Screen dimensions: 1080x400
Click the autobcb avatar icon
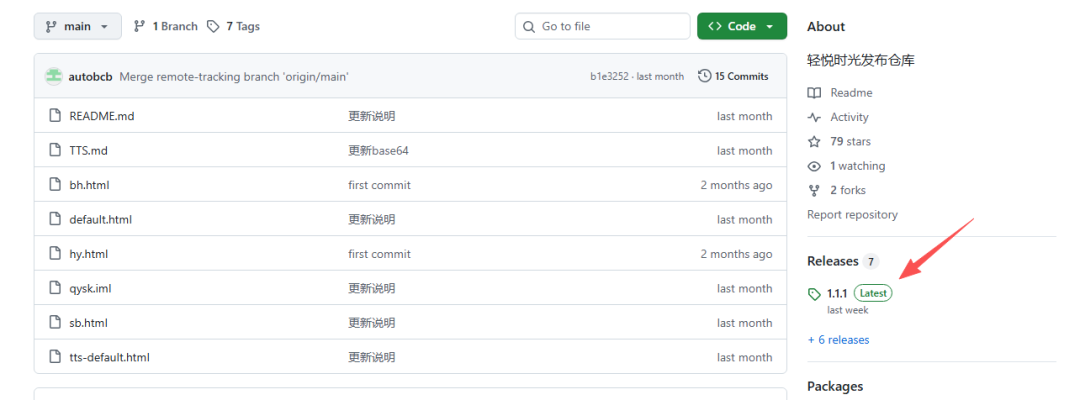point(54,76)
